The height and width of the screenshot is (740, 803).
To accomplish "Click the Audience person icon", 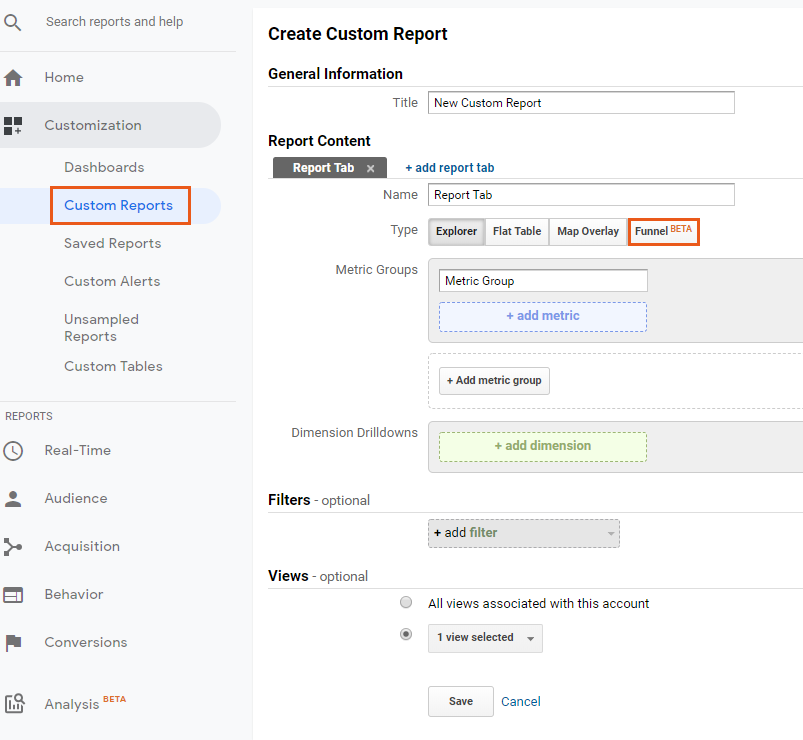I will 13,499.
